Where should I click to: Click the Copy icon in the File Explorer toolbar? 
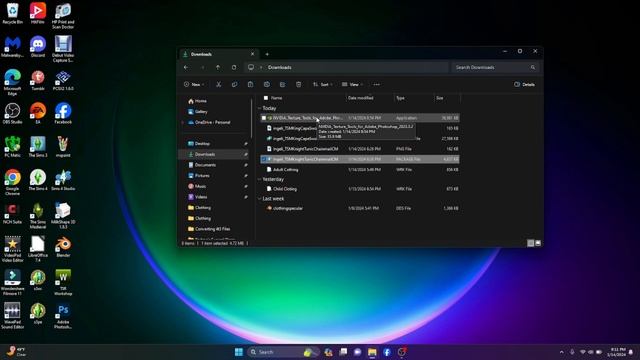click(234, 84)
